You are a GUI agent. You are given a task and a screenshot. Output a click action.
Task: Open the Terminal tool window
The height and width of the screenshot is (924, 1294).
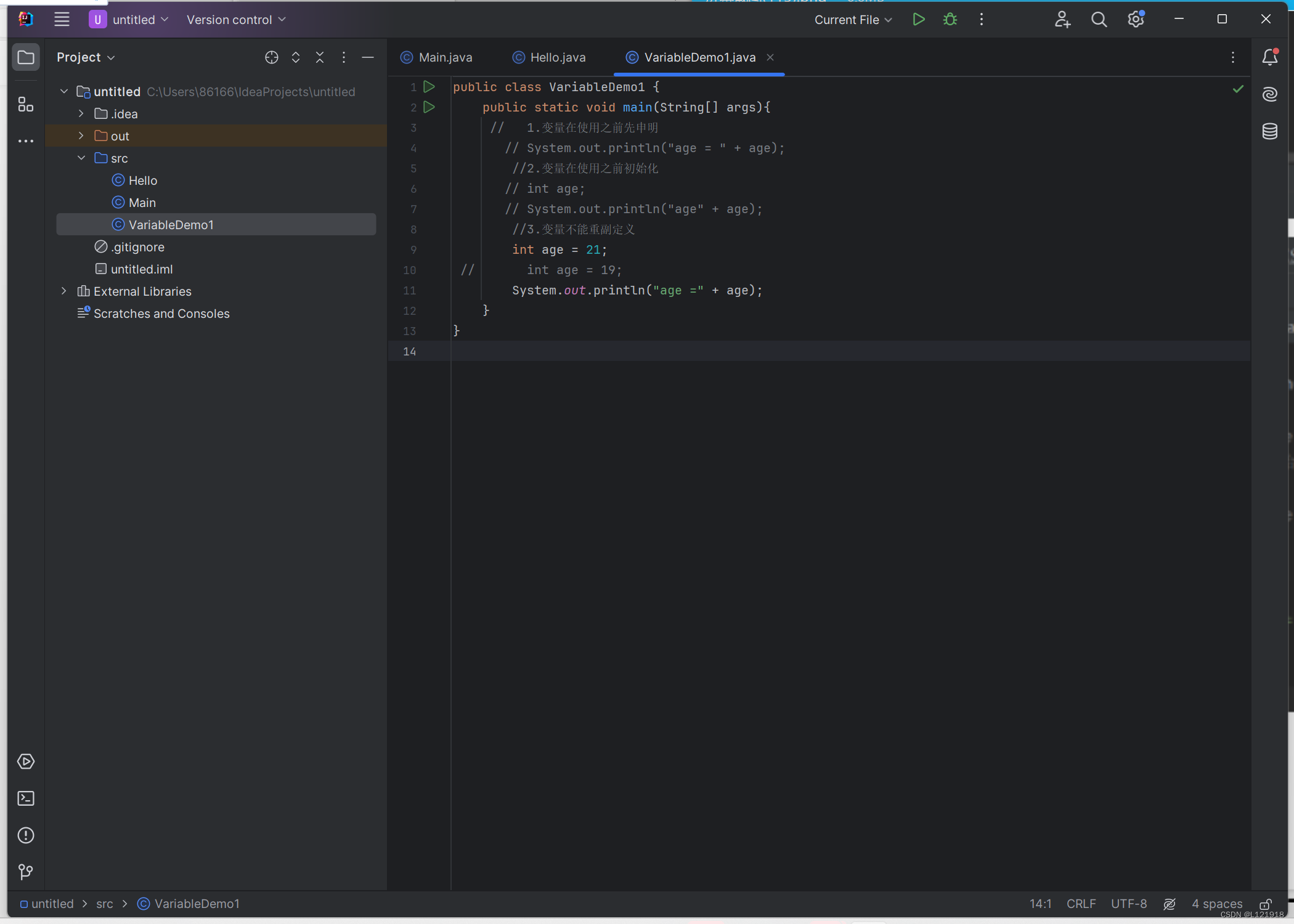click(25, 798)
